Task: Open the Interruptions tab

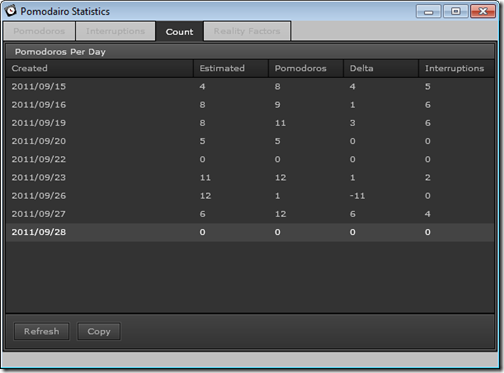Action: [x=115, y=31]
